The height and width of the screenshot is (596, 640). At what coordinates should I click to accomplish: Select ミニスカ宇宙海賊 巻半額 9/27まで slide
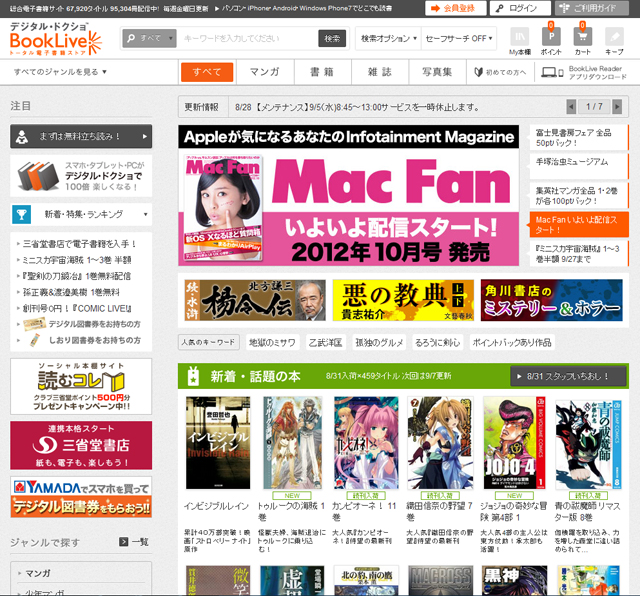click(x=579, y=254)
